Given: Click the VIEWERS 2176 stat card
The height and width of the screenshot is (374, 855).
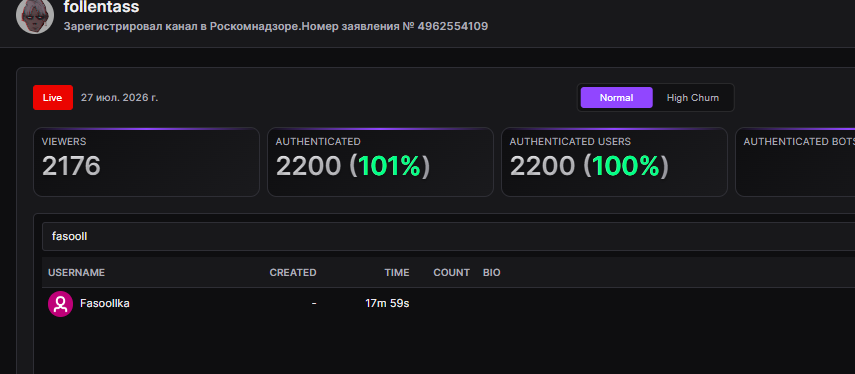Looking at the screenshot, I should pyautogui.click(x=146, y=162).
